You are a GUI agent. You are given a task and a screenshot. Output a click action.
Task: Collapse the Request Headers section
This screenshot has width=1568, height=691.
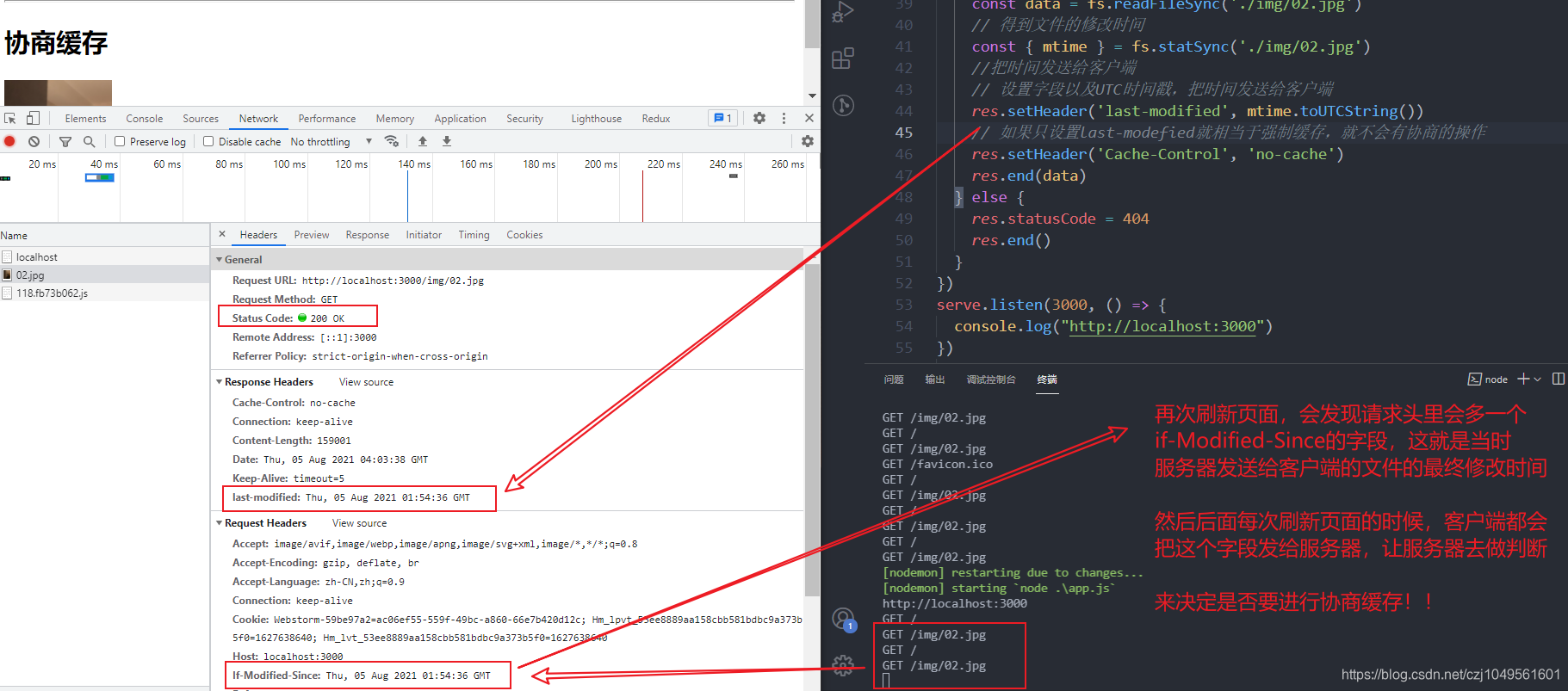[x=220, y=522]
